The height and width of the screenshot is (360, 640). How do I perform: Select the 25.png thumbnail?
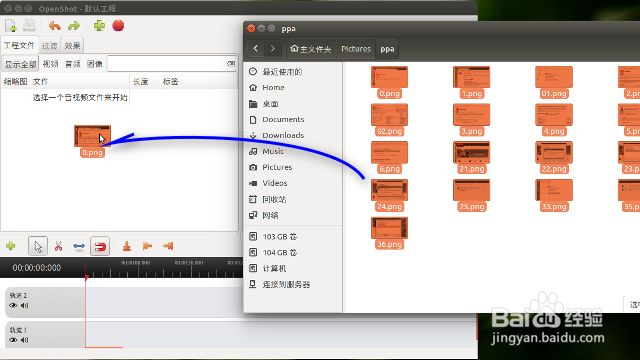click(x=471, y=190)
